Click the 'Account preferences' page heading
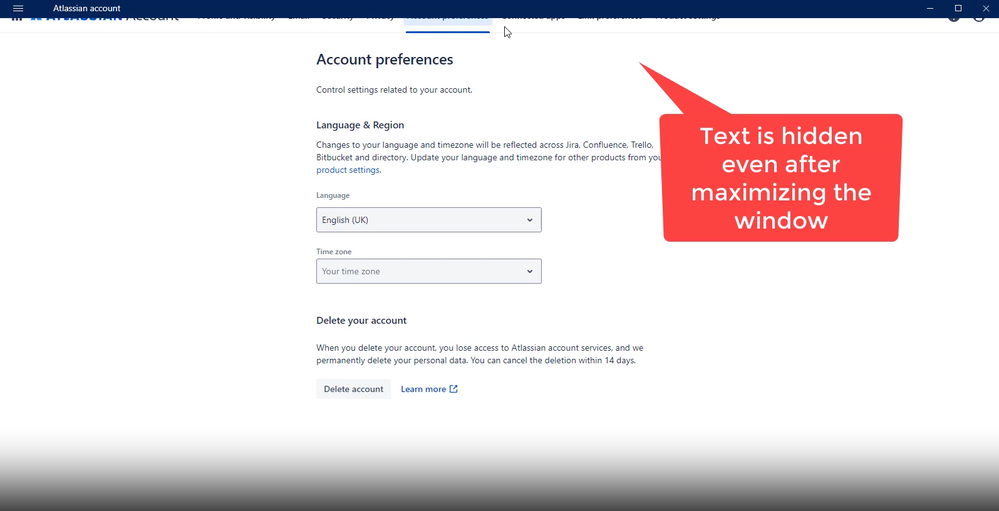The image size is (999, 511). [385, 59]
